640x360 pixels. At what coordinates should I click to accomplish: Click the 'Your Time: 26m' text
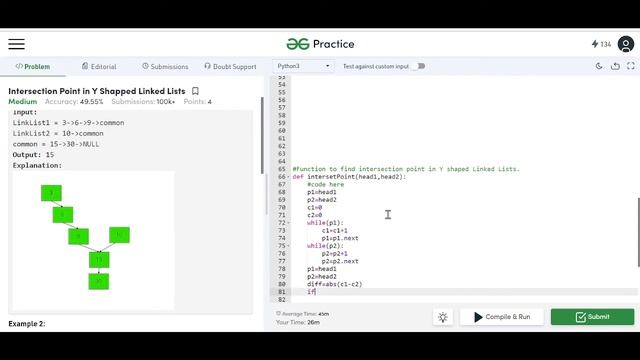[x=298, y=322]
